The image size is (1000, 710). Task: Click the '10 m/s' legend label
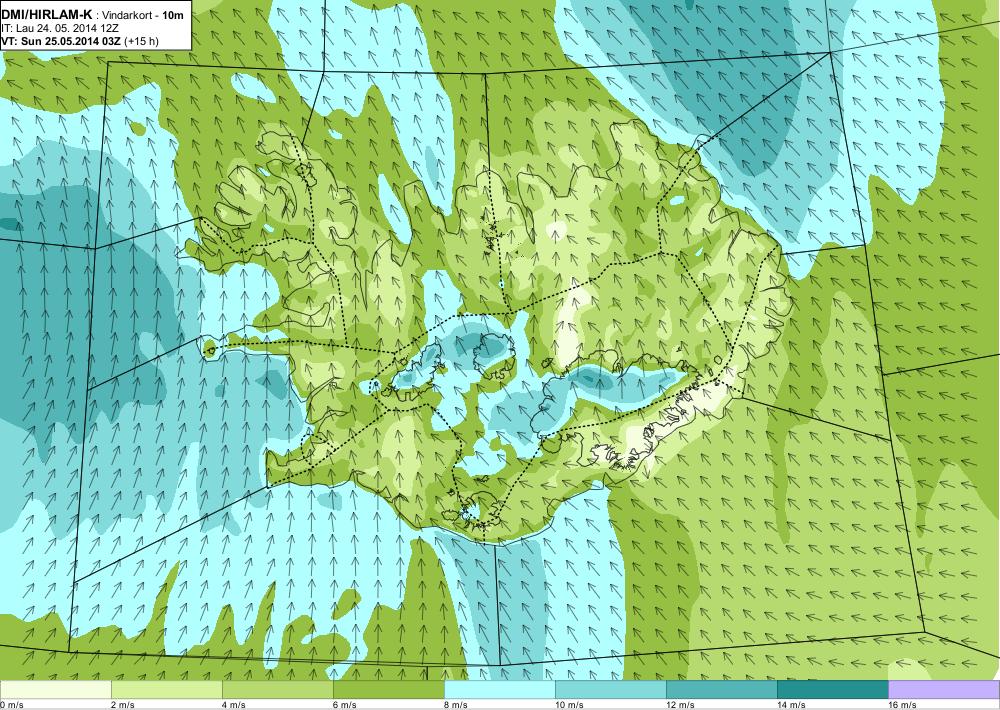click(570, 704)
